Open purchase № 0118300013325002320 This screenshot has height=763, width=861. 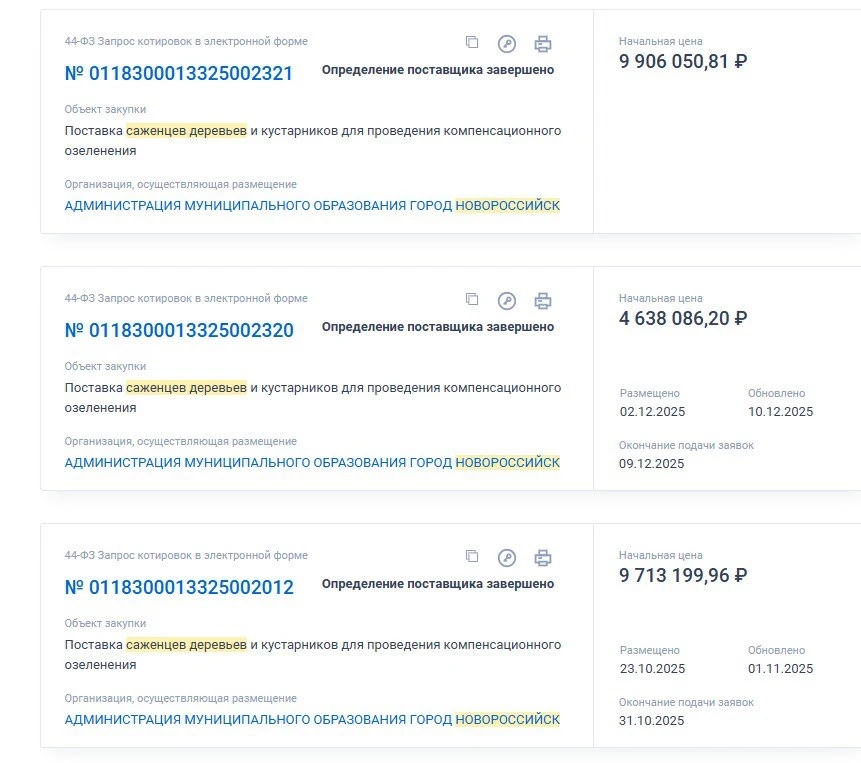click(179, 331)
